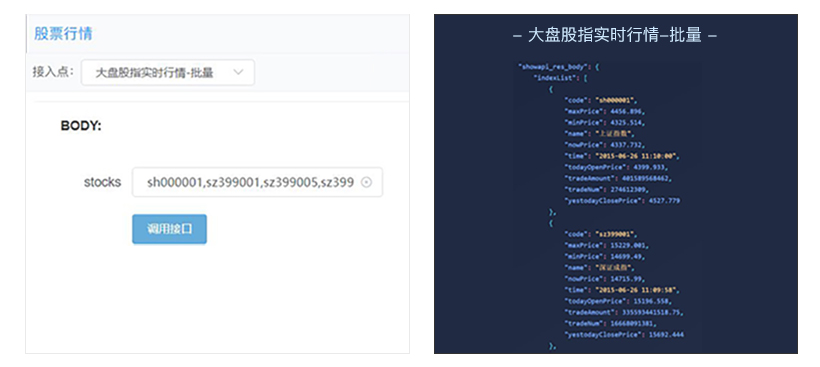Click the maxPrice 15229.001 line
Viewport: 820px width, 367px height.
coord(607,245)
